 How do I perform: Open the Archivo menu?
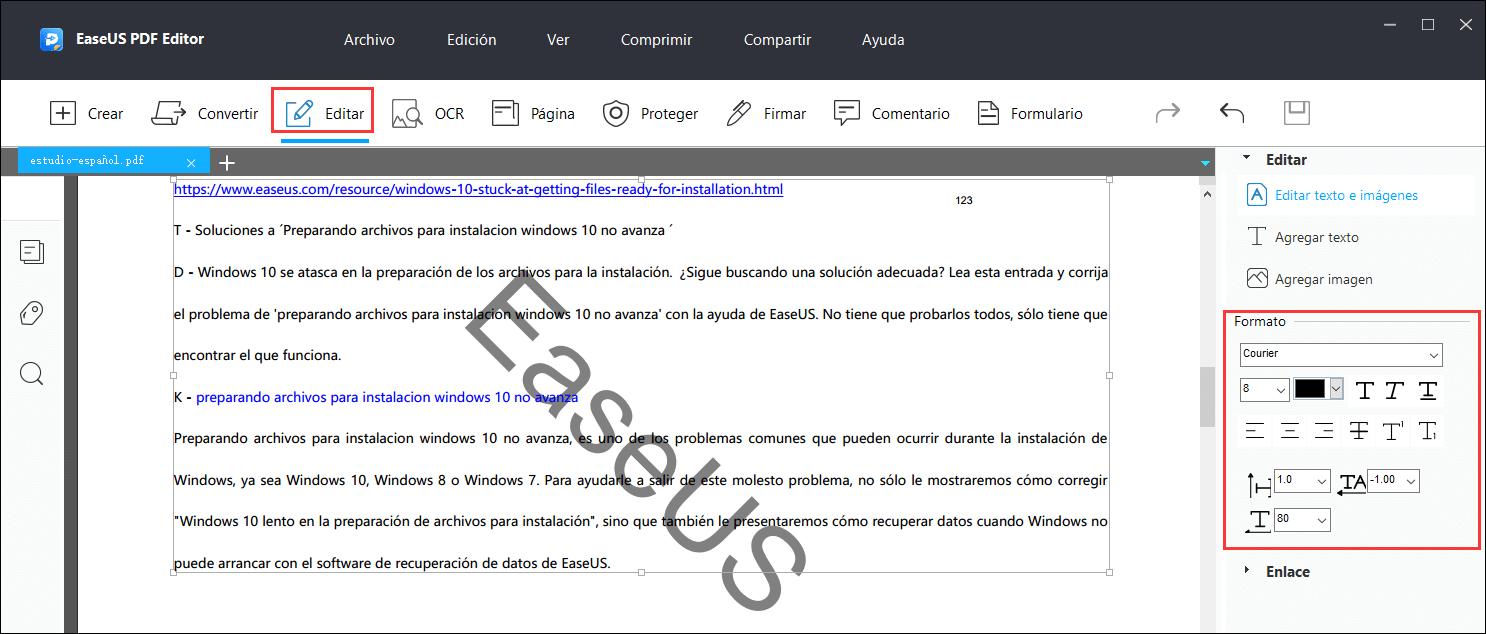pyautogui.click(x=369, y=40)
